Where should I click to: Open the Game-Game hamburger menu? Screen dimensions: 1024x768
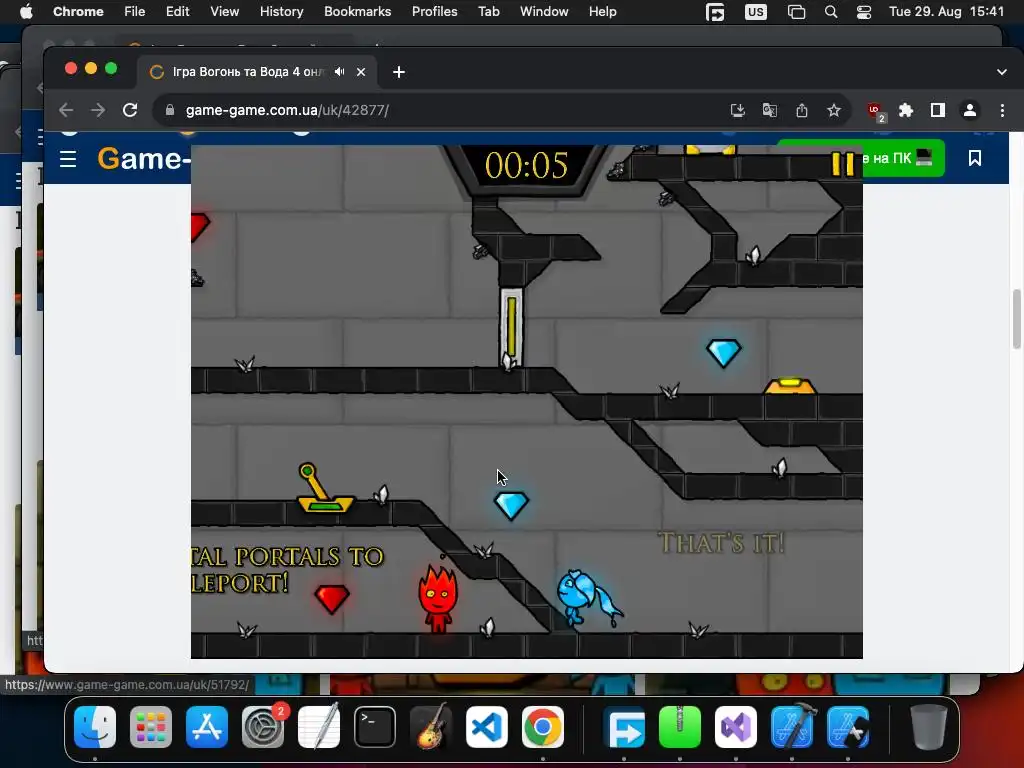[x=68, y=159]
